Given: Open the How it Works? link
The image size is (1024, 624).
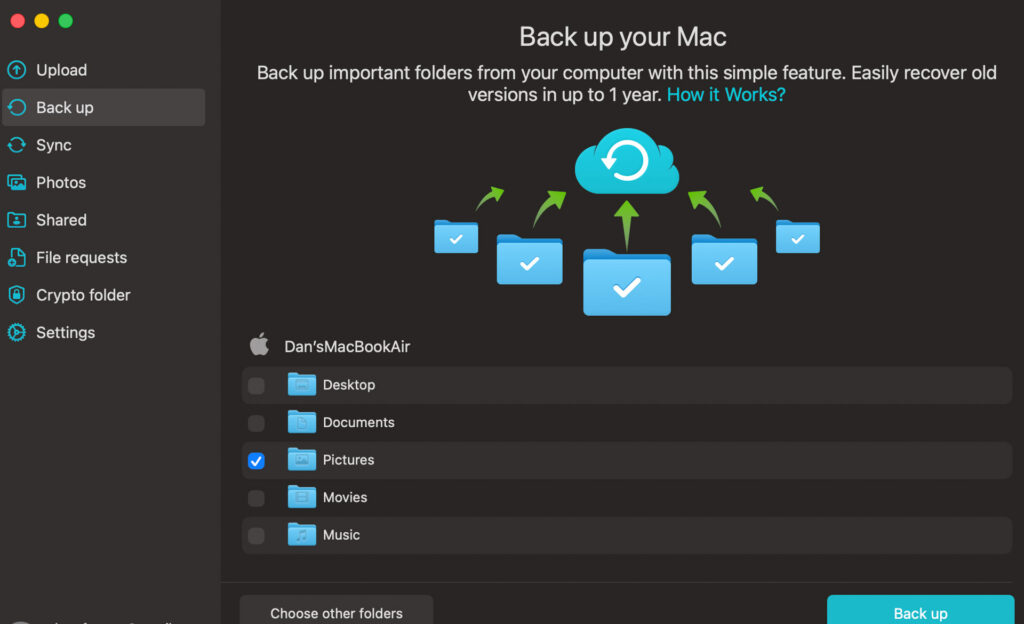Looking at the screenshot, I should pyautogui.click(x=726, y=94).
